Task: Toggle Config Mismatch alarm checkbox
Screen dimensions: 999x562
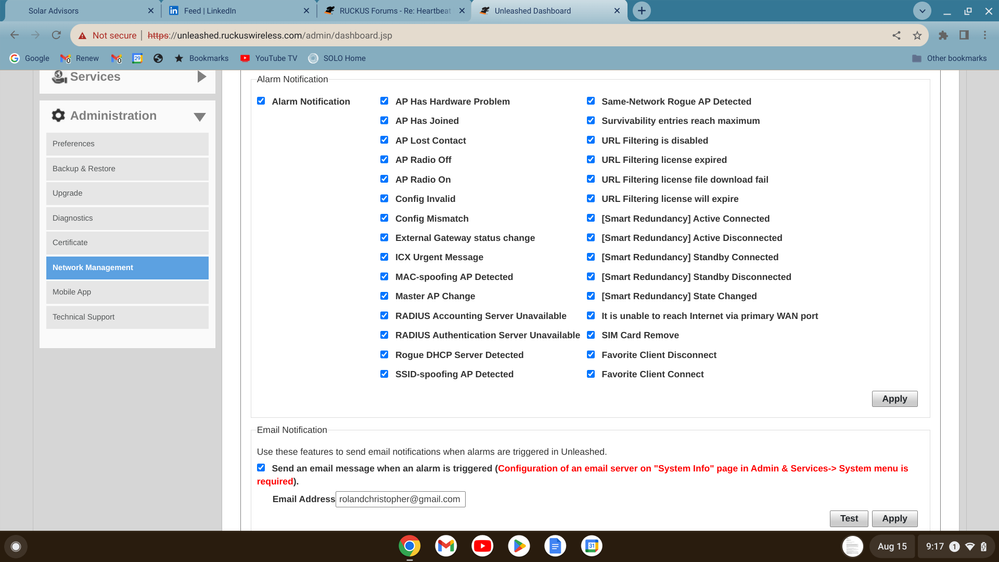Action: (384, 218)
